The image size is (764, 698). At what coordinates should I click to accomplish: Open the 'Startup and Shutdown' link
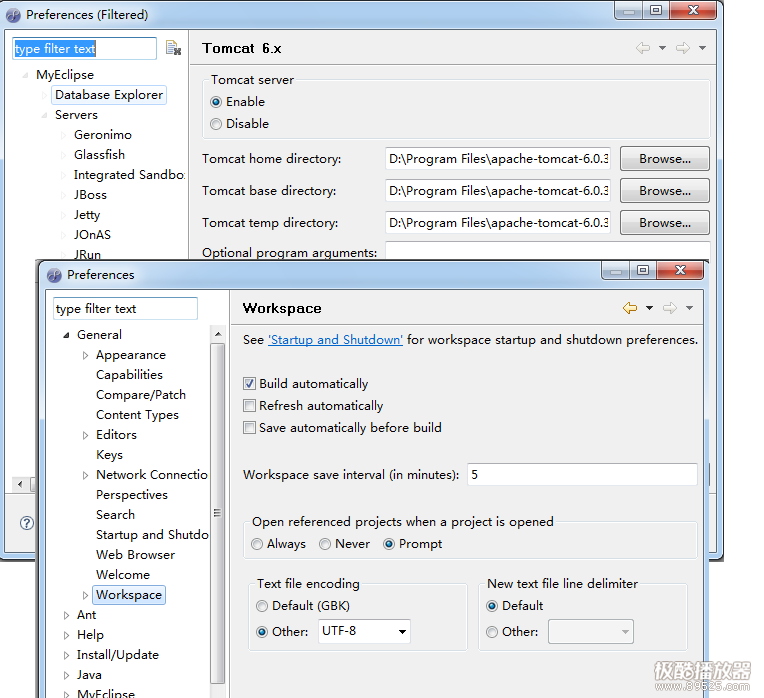[x=335, y=340]
